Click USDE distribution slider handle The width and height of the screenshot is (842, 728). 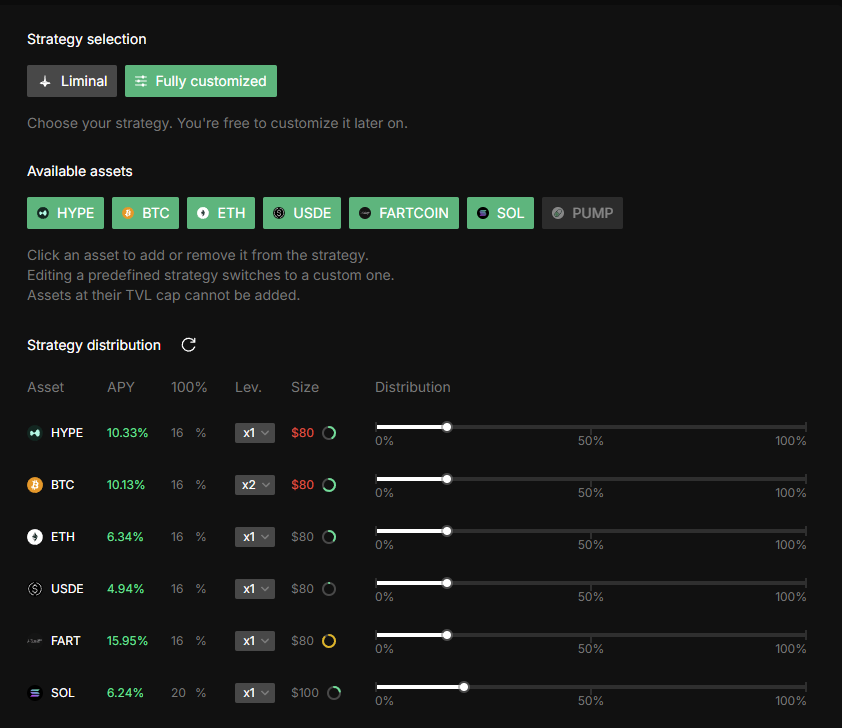[447, 583]
